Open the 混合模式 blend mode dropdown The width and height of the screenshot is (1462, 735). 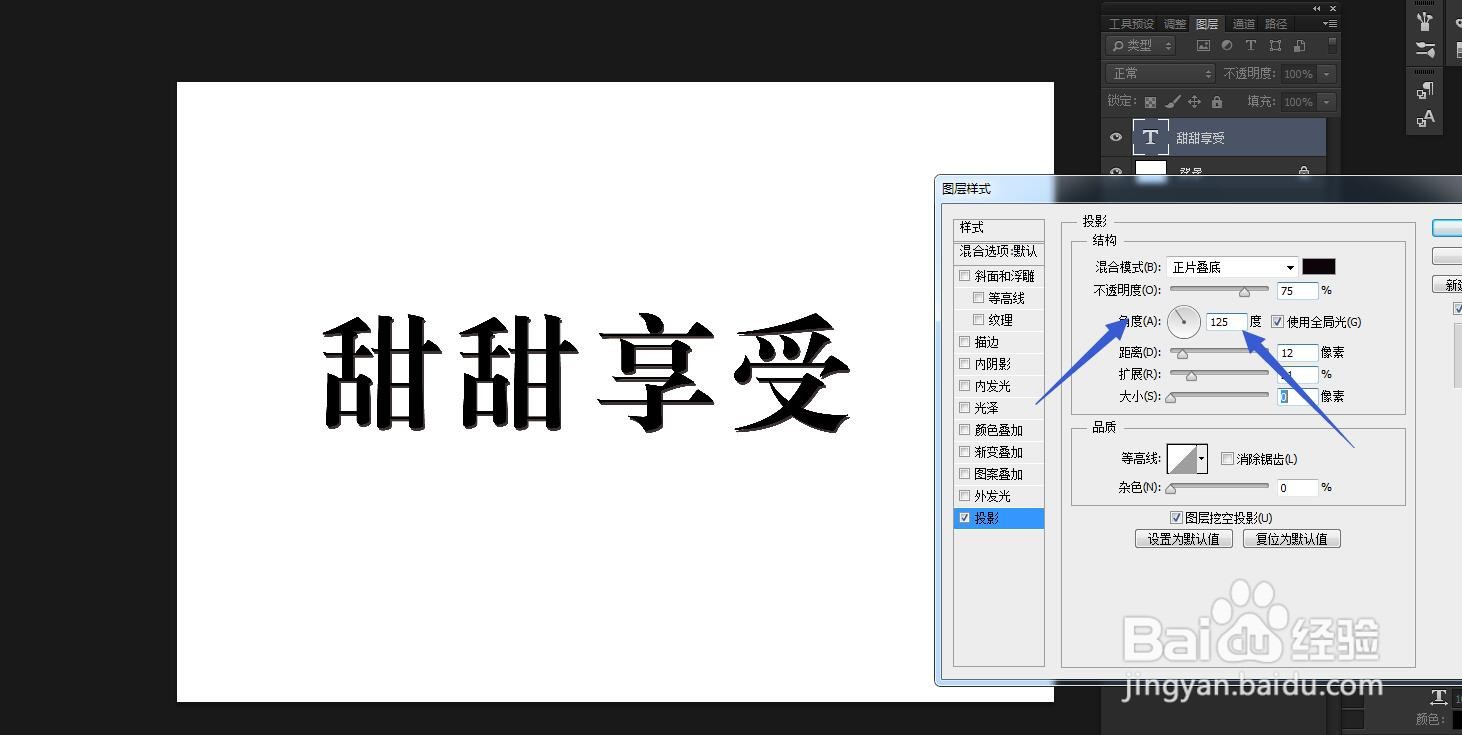pos(1231,266)
